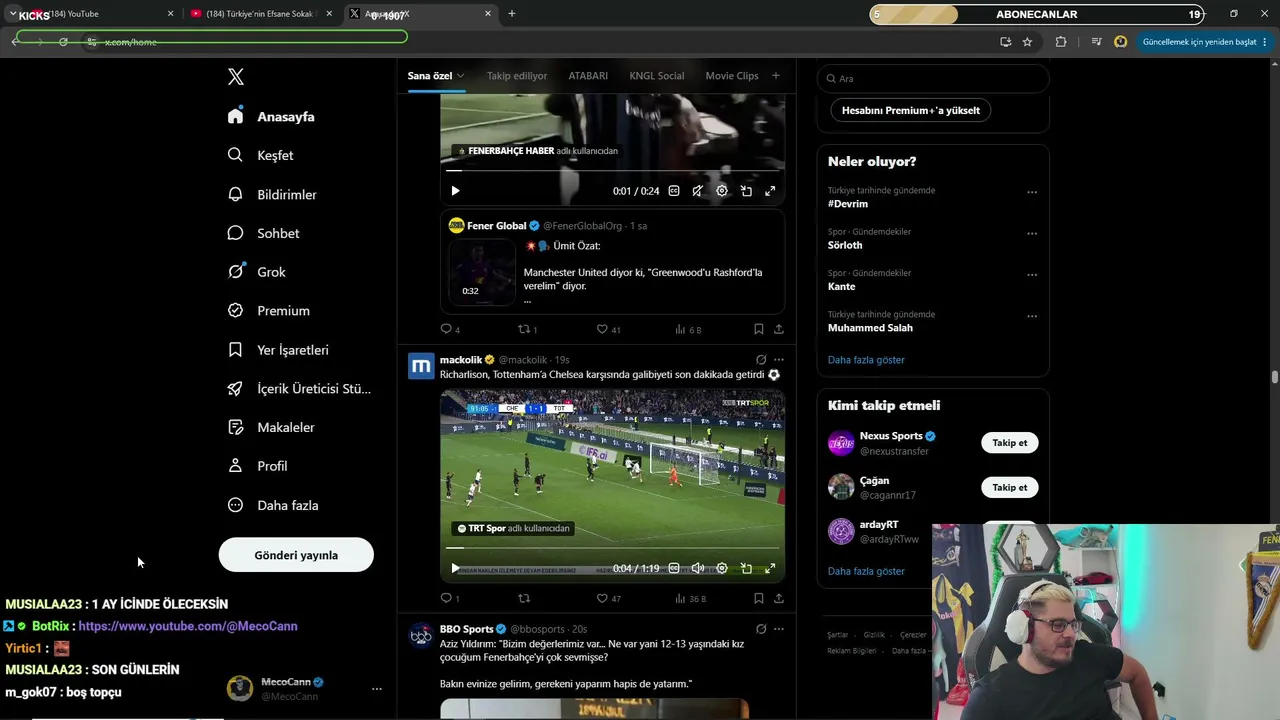Switch to KNGL Social tab
Image resolution: width=1280 pixels, height=720 pixels.
[x=657, y=76]
